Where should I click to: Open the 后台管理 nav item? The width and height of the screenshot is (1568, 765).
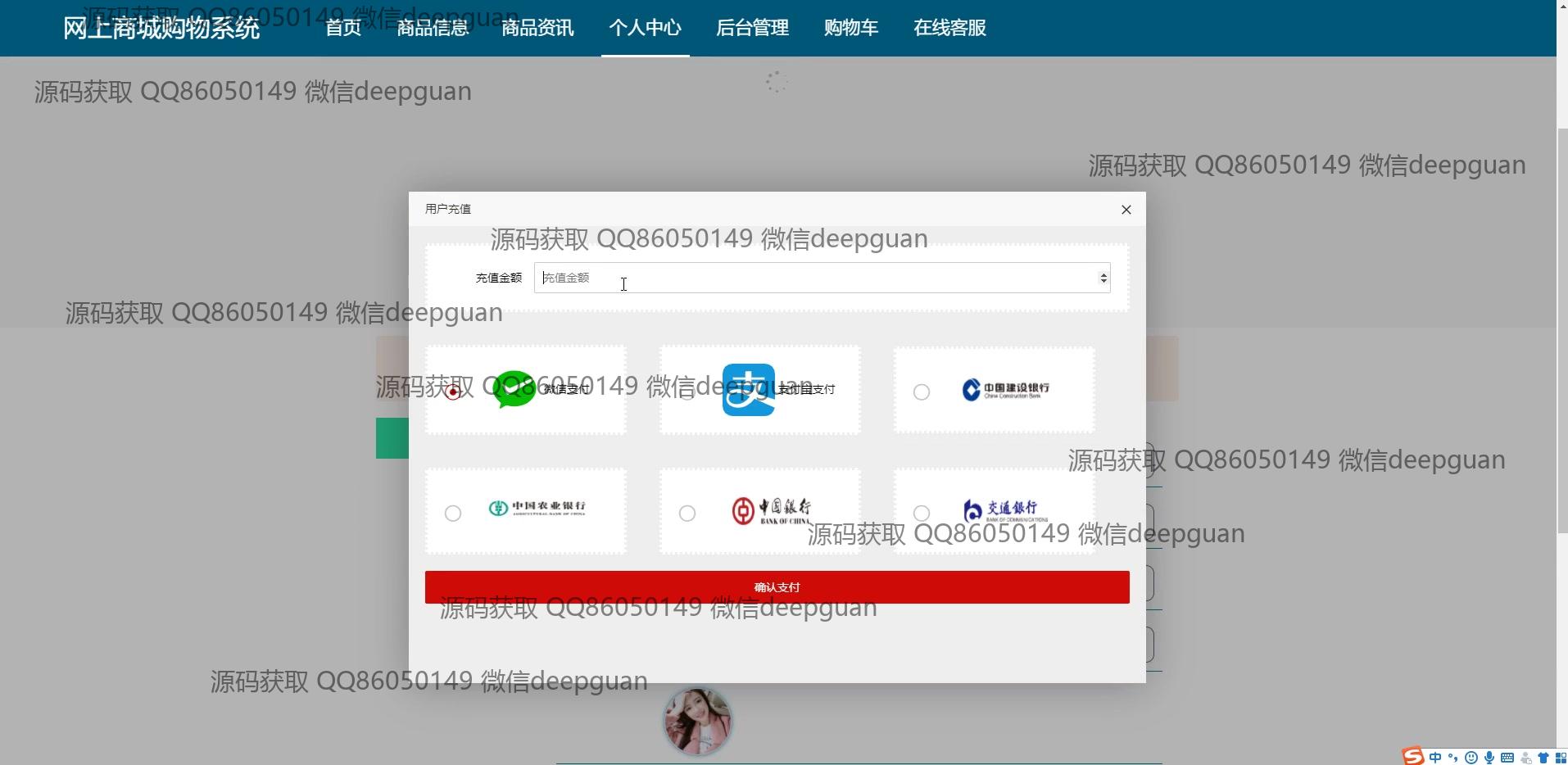[x=752, y=28]
